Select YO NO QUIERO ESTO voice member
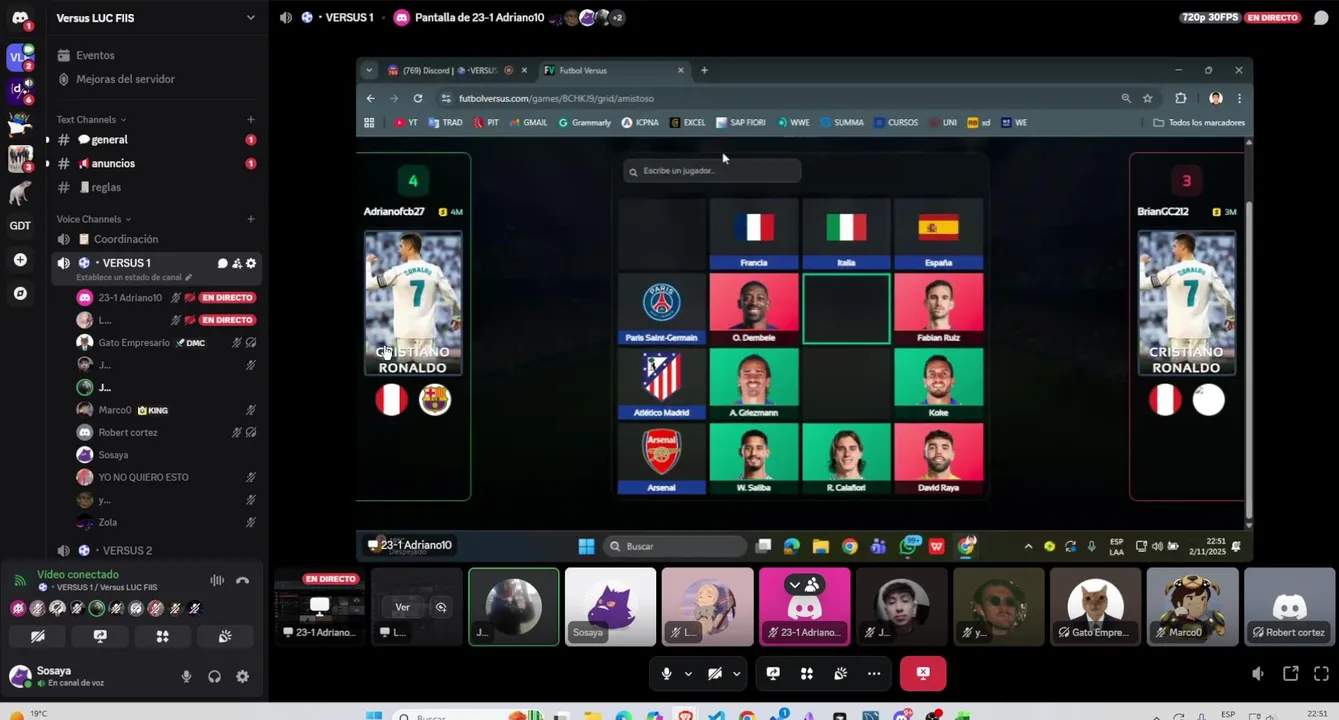This screenshot has width=1339, height=720. click(x=143, y=477)
